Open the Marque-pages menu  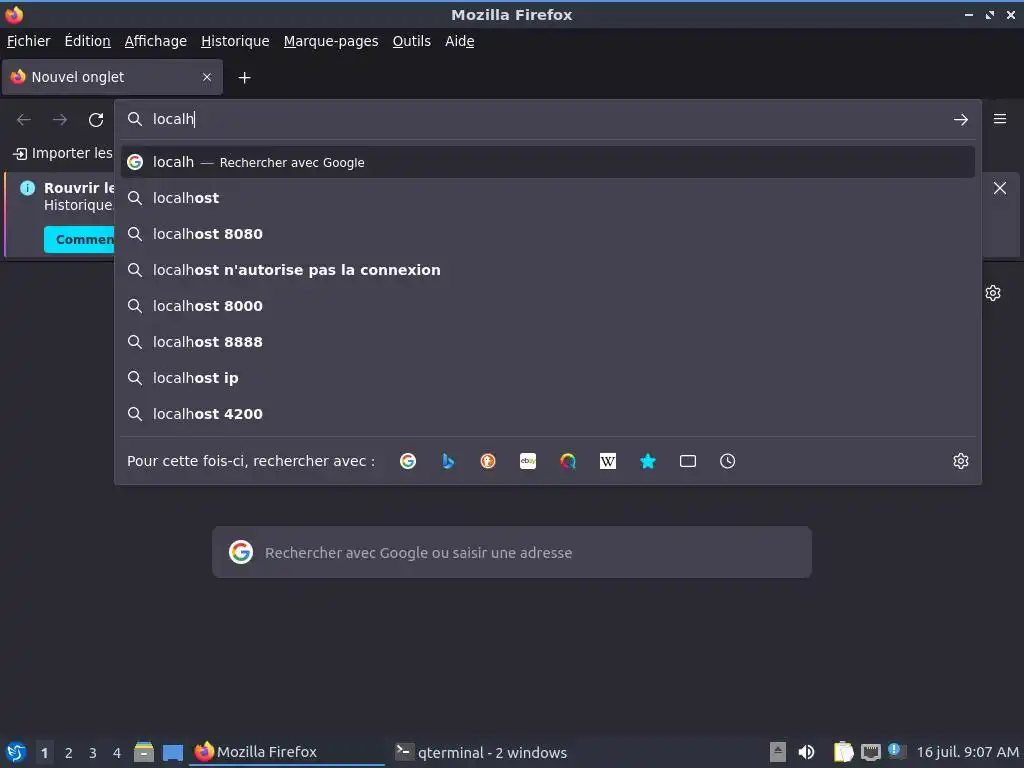point(331,41)
